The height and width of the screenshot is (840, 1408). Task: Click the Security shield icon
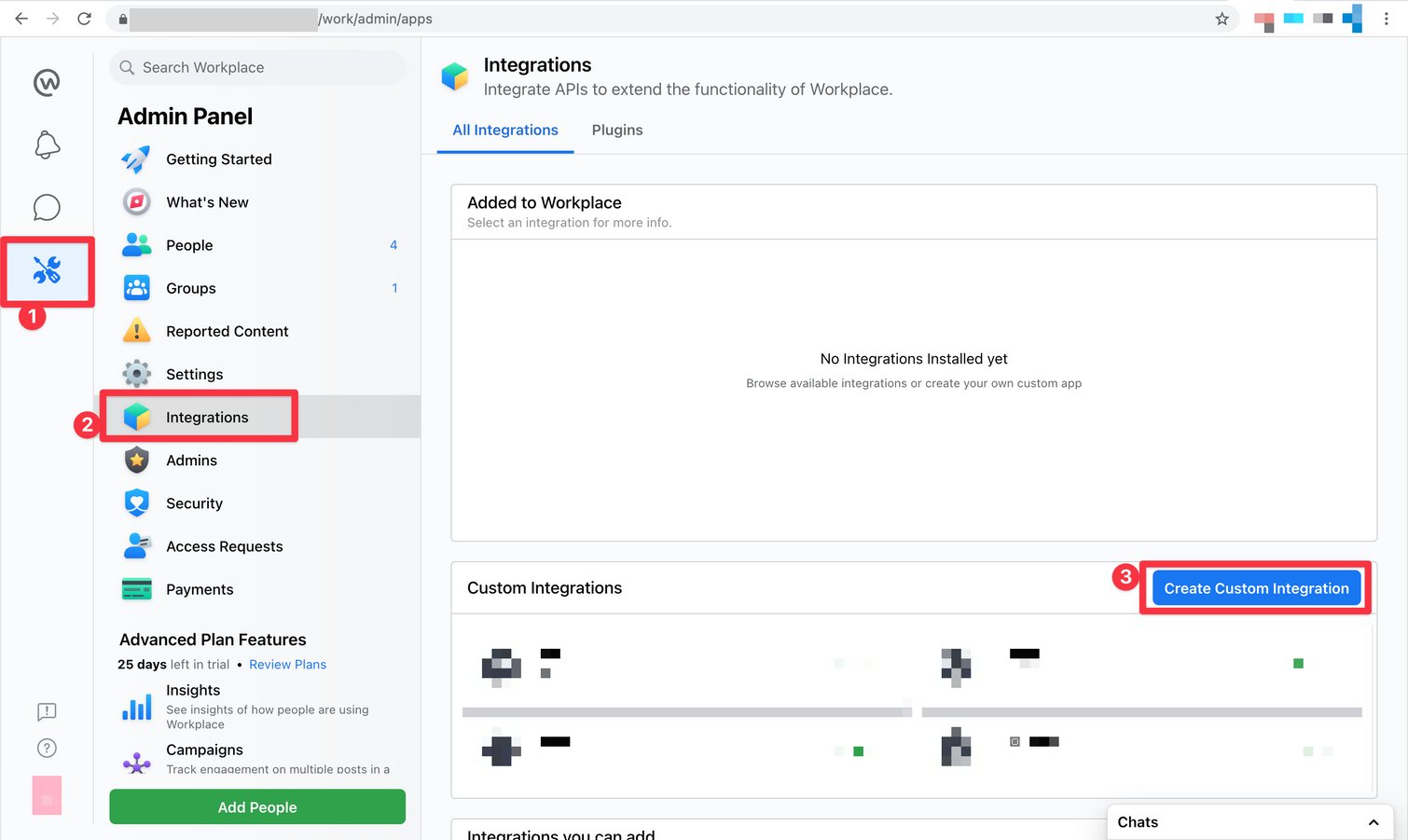136,503
